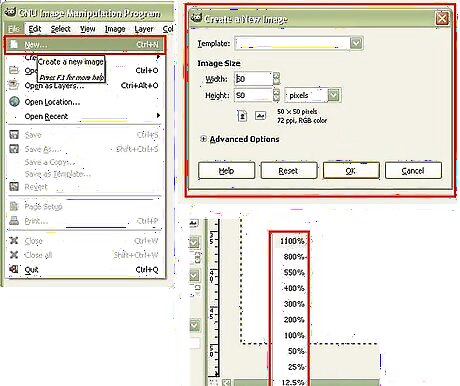Click the Help button in dialog
This screenshot has width=460, height=386.
point(226,171)
